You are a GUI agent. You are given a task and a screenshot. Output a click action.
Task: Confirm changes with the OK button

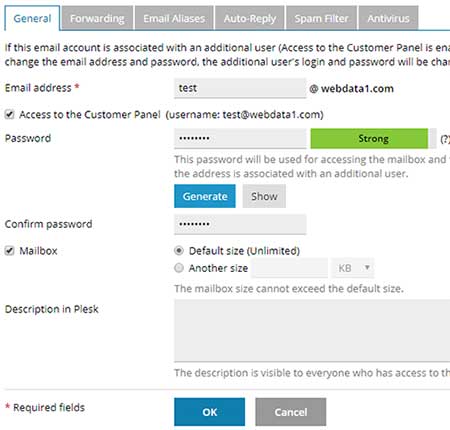(209, 412)
